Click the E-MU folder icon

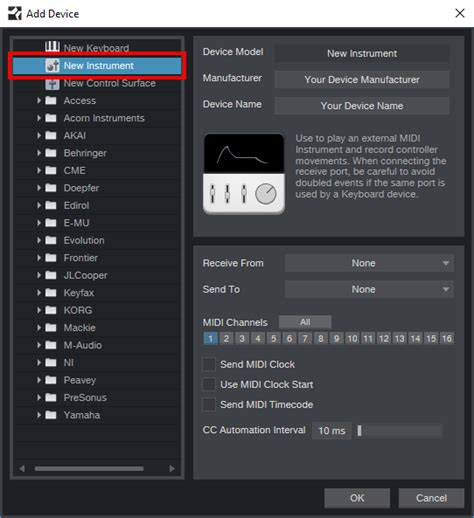(51, 223)
